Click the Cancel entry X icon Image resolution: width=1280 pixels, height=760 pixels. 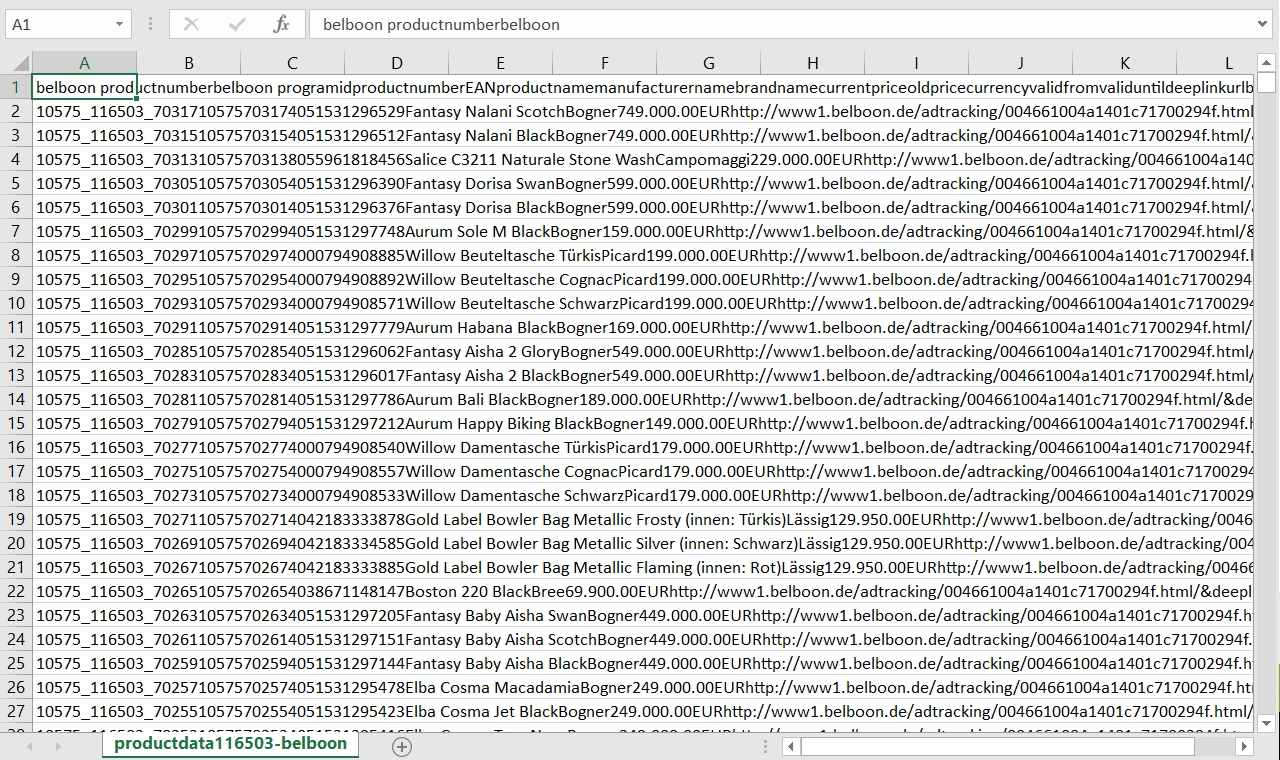pyautogui.click(x=192, y=24)
